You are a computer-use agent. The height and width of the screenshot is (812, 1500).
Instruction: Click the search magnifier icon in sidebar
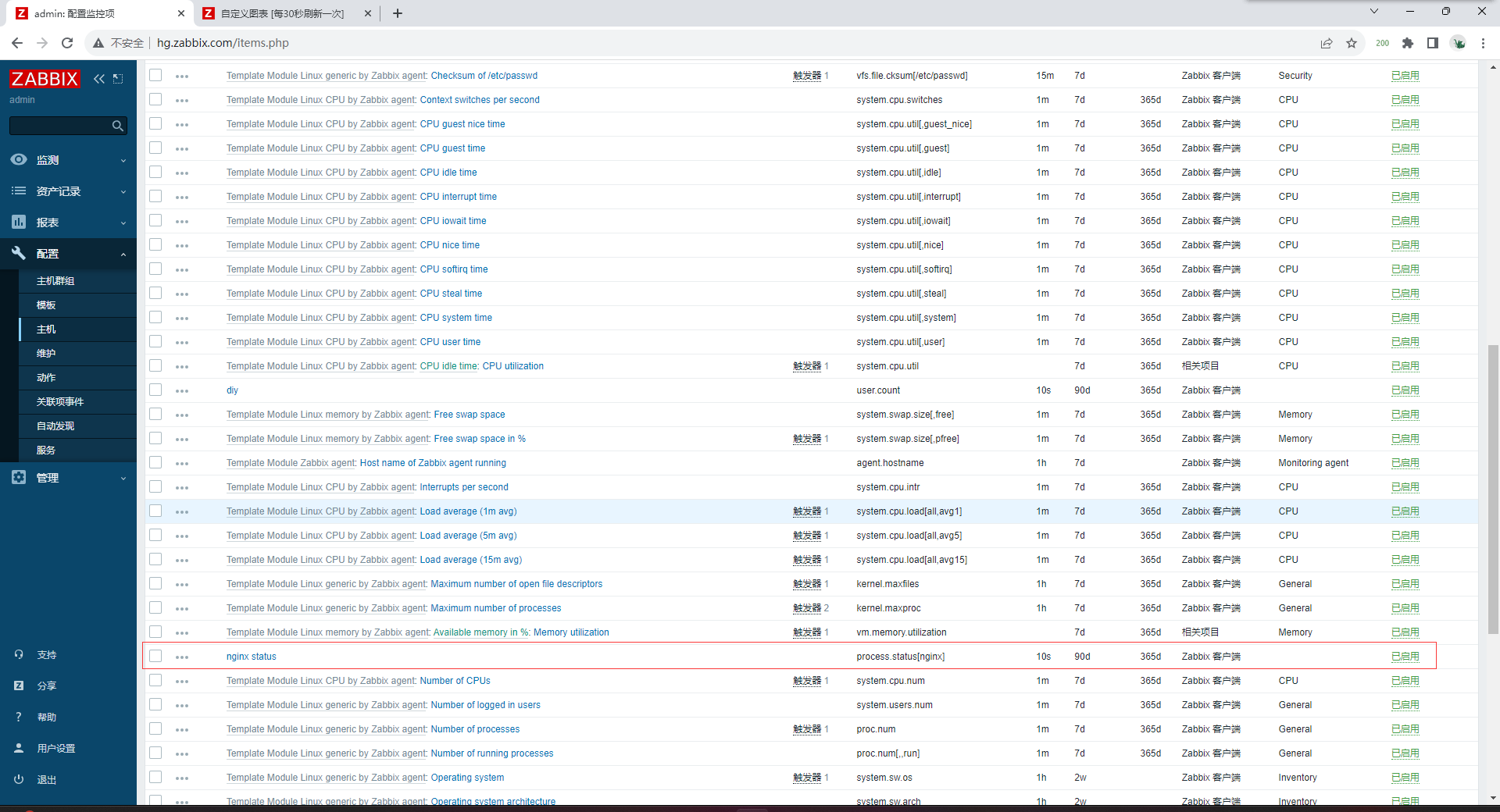pos(118,126)
